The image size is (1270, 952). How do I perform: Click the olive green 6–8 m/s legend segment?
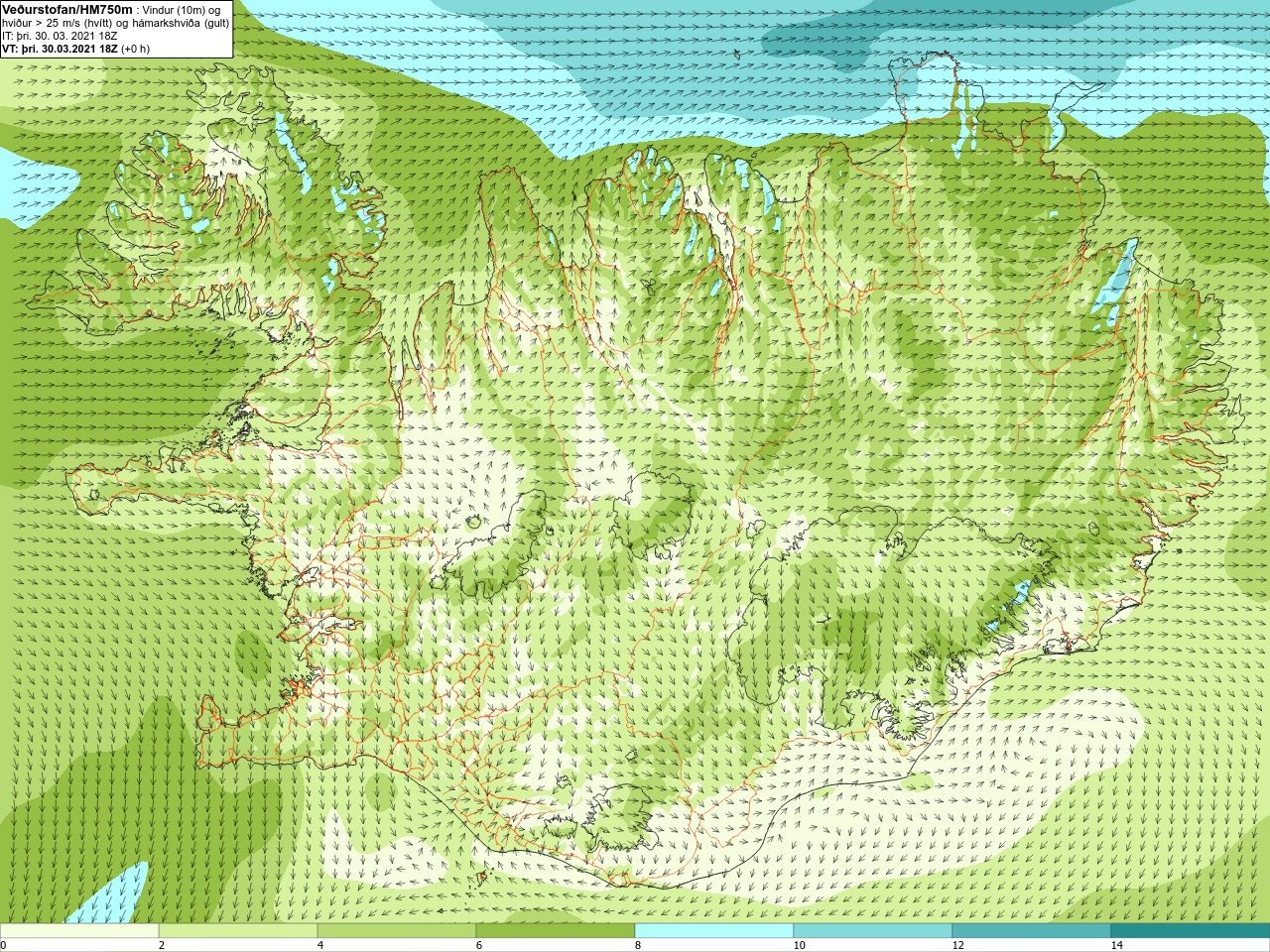(x=556, y=931)
